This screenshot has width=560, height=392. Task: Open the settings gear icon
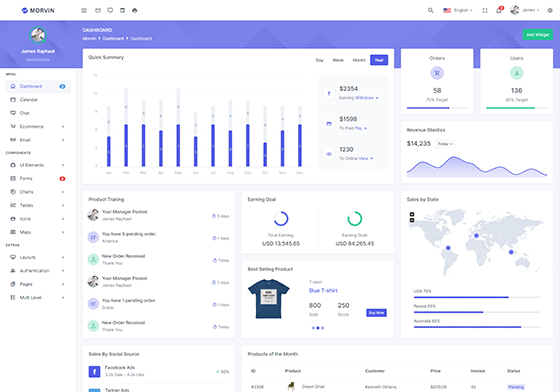coord(550,10)
